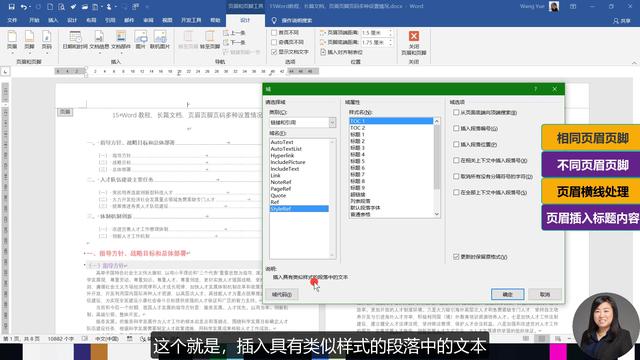The image size is (640, 360).
Task: Insert 日期和时间 into the header
Action: (75, 40)
